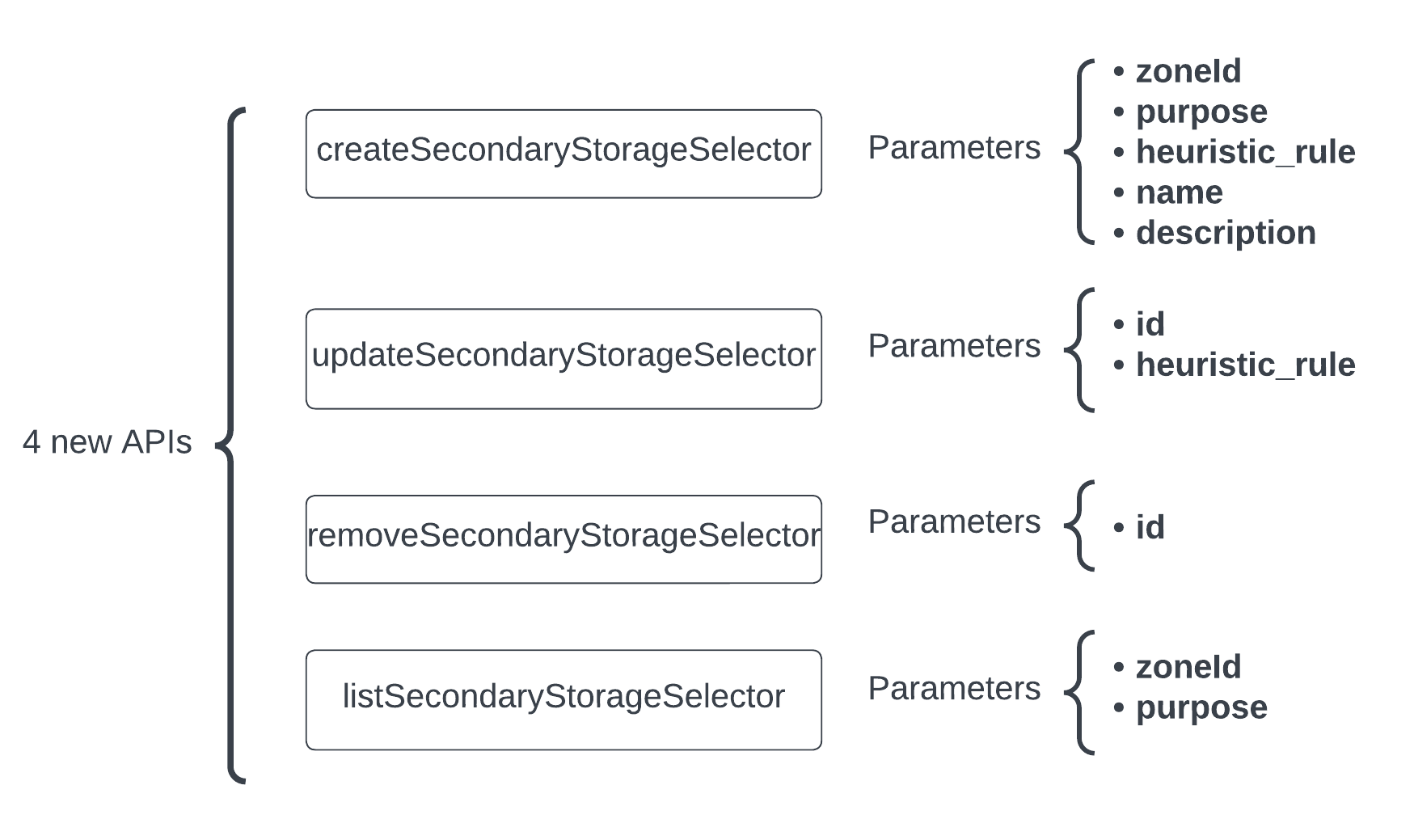Select id in the remove API parameters
Screen dimensions: 1414x840
coord(1150,527)
